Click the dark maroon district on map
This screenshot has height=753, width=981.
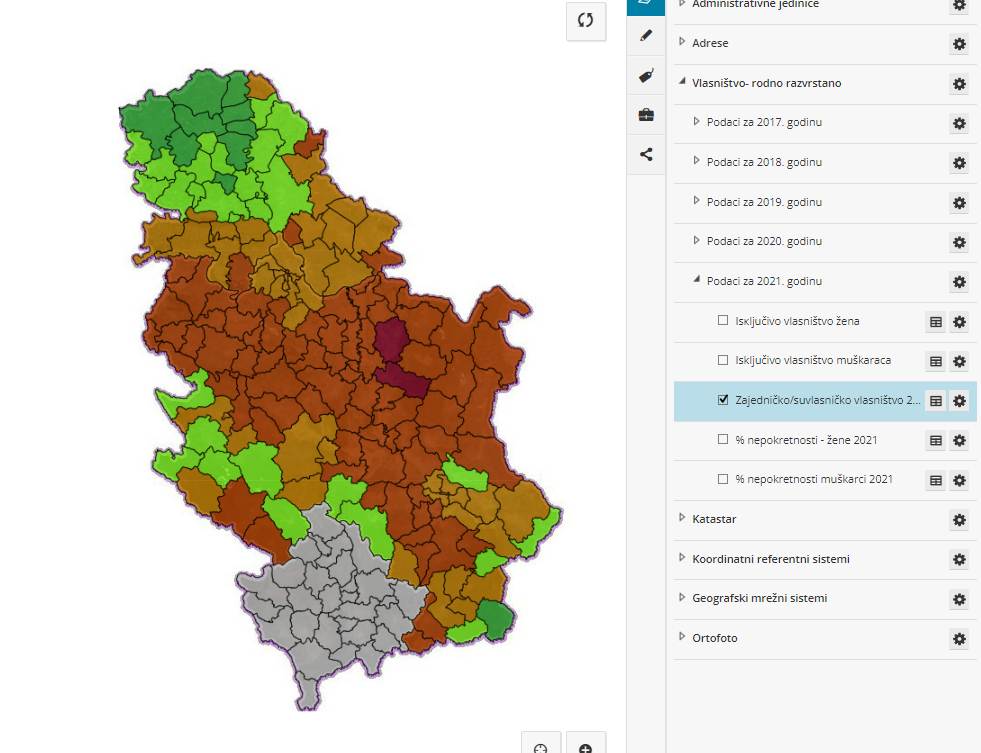click(x=396, y=355)
